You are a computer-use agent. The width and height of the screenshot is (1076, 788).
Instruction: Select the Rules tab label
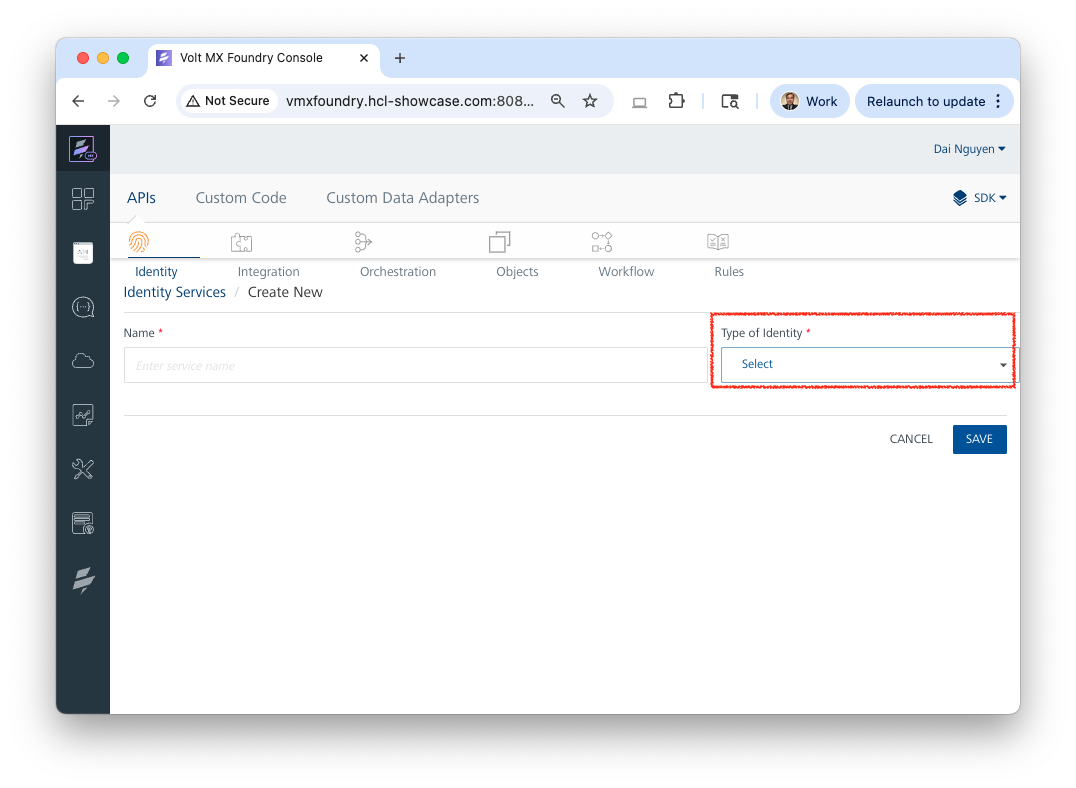pyautogui.click(x=729, y=272)
